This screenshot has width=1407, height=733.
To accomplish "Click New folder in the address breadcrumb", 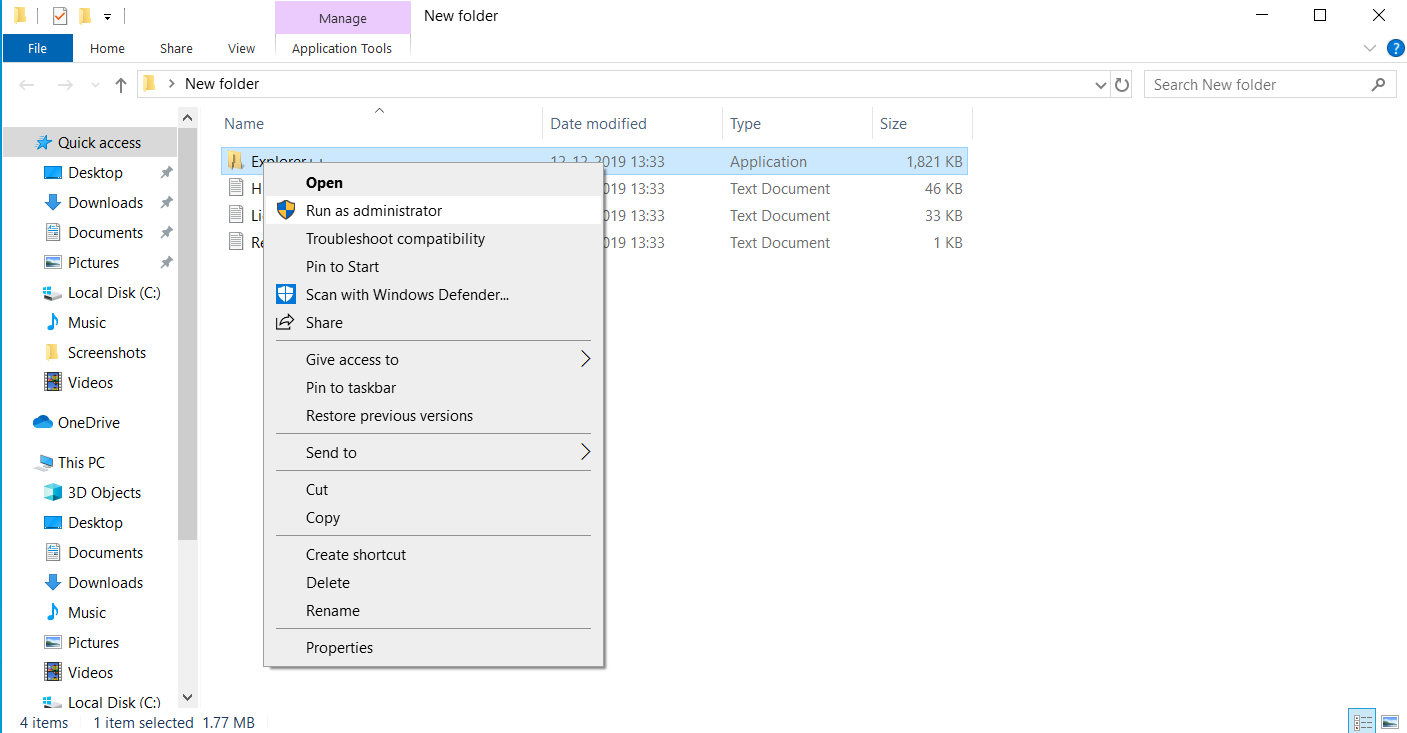I will (x=222, y=84).
